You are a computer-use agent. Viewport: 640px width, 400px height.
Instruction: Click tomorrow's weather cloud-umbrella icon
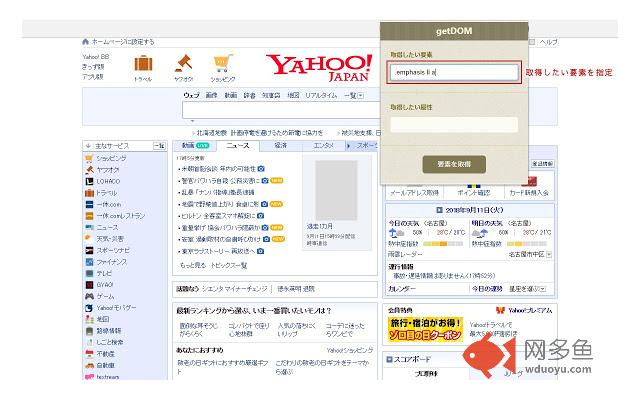click(480, 233)
